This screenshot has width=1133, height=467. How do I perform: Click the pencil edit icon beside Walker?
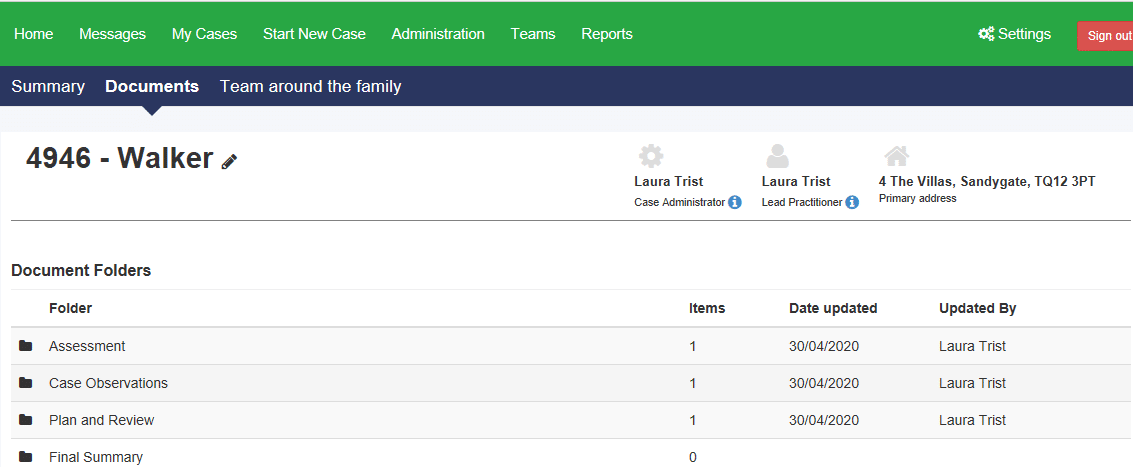pos(230,161)
